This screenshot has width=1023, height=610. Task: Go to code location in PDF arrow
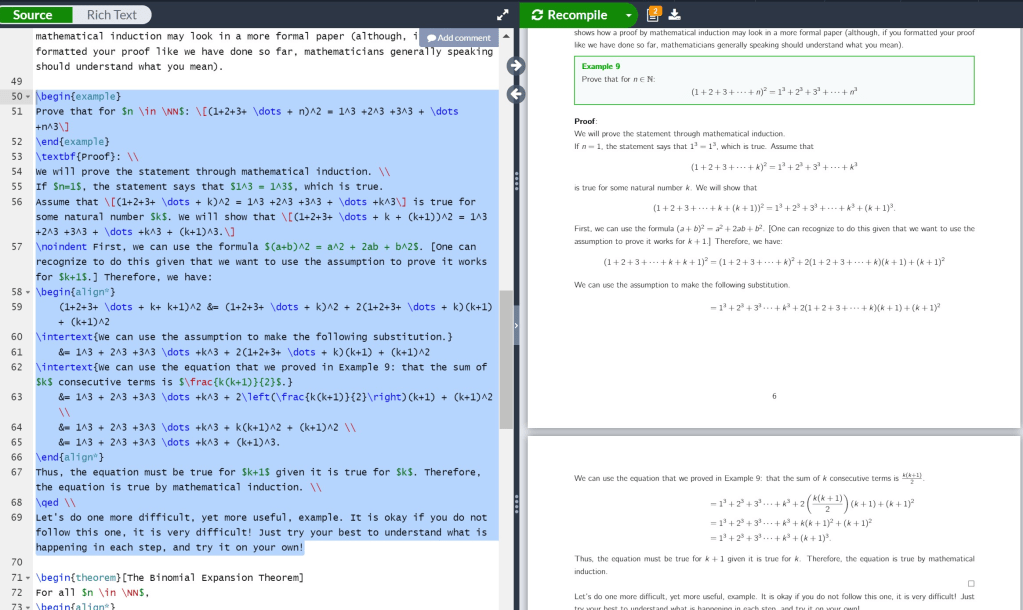(516, 66)
